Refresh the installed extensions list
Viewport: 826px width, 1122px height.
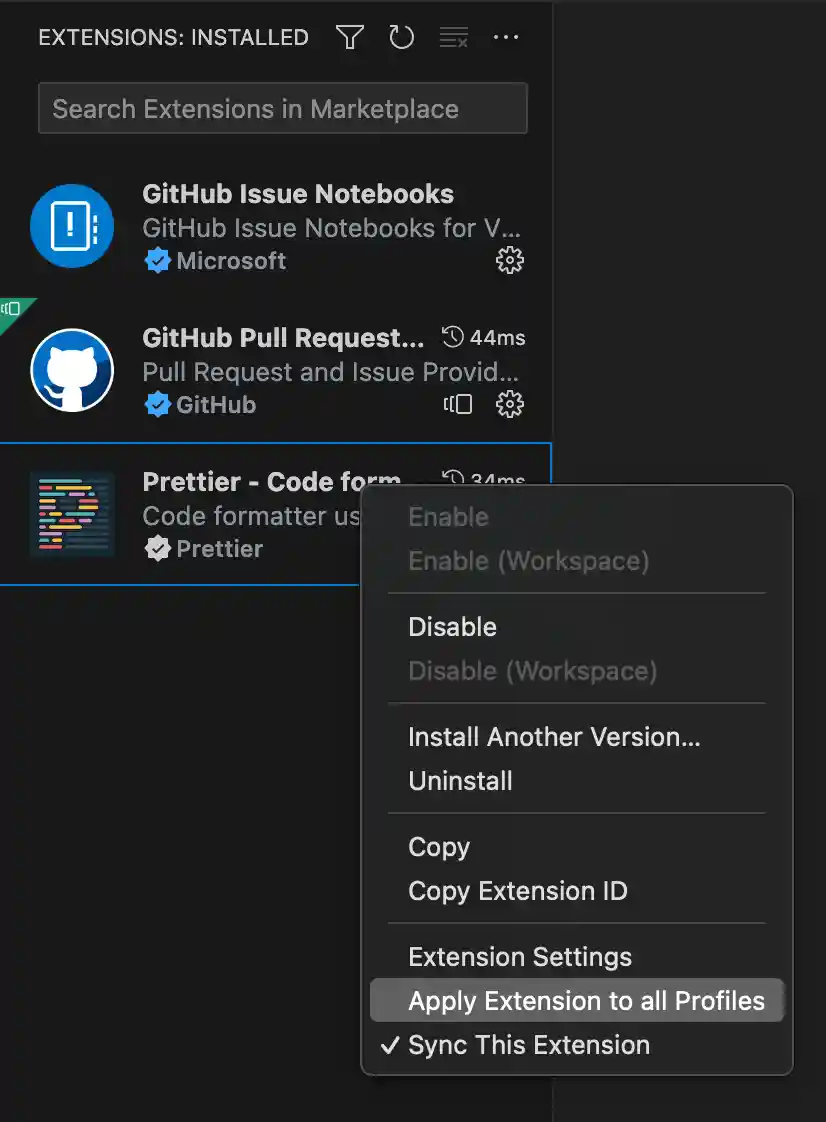(401, 37)
